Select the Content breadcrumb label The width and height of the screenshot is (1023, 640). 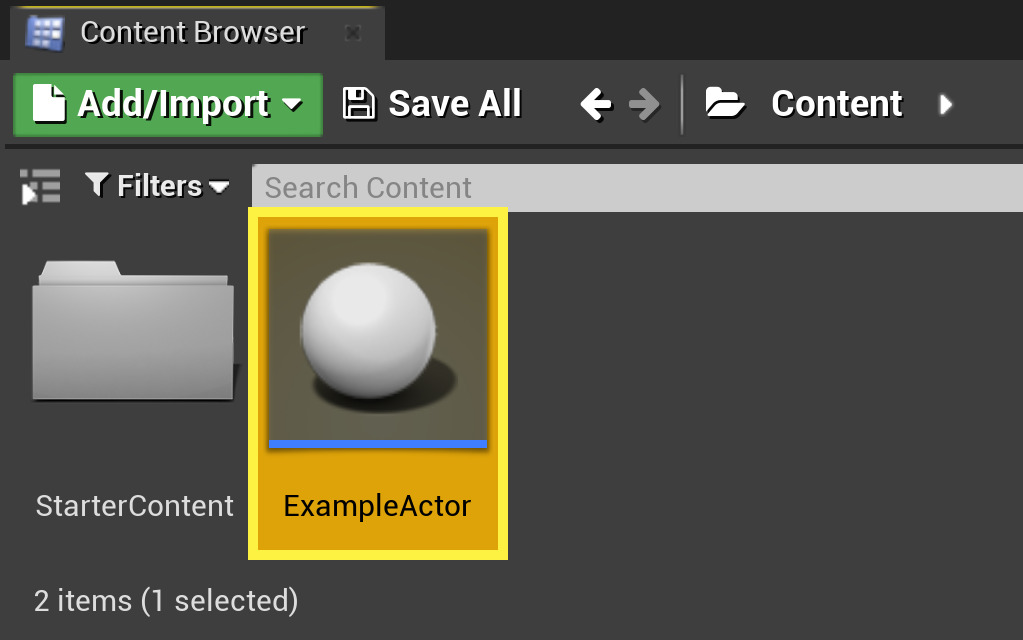836,101
